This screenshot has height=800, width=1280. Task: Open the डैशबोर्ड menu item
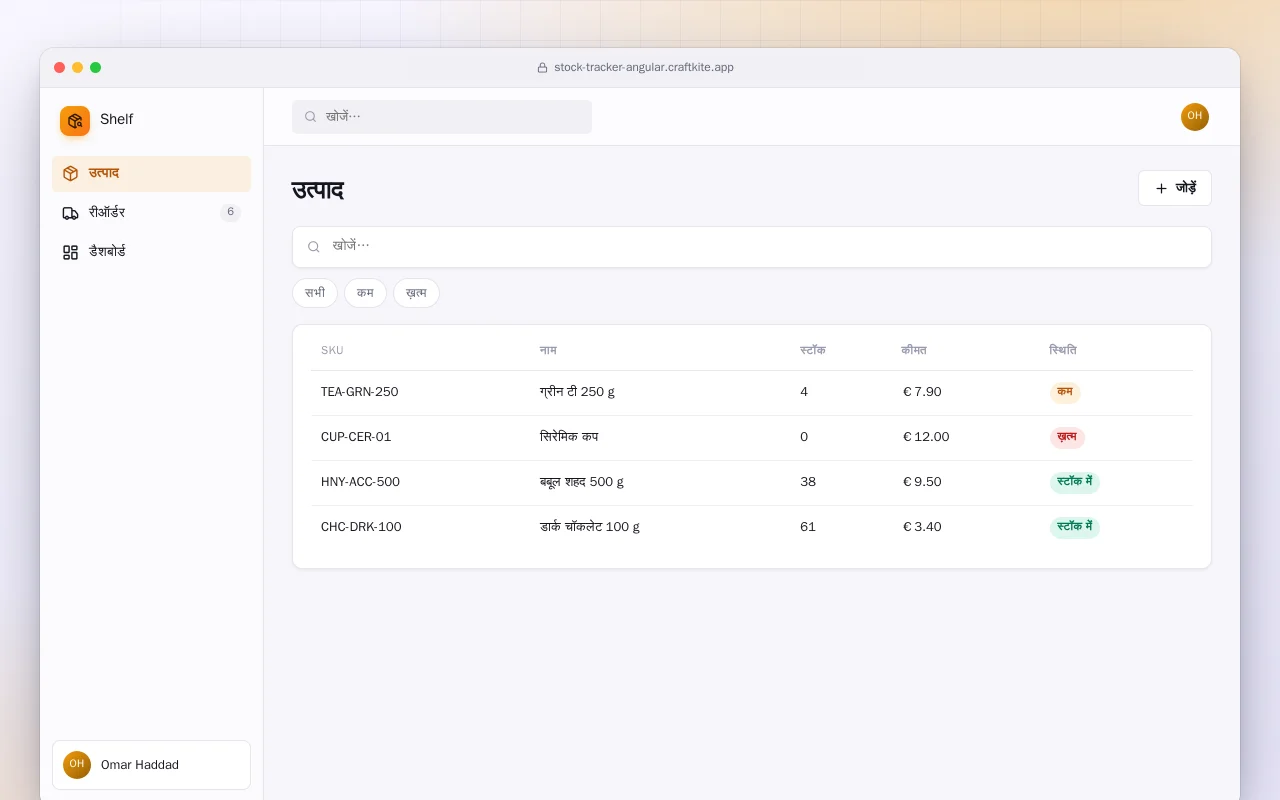tap(151, 252)
